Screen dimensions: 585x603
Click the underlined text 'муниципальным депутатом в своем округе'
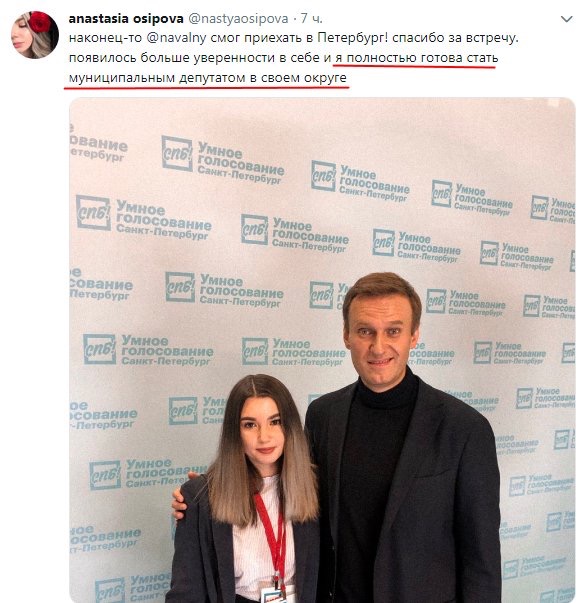pyautogui.click(x=208, y=78)
